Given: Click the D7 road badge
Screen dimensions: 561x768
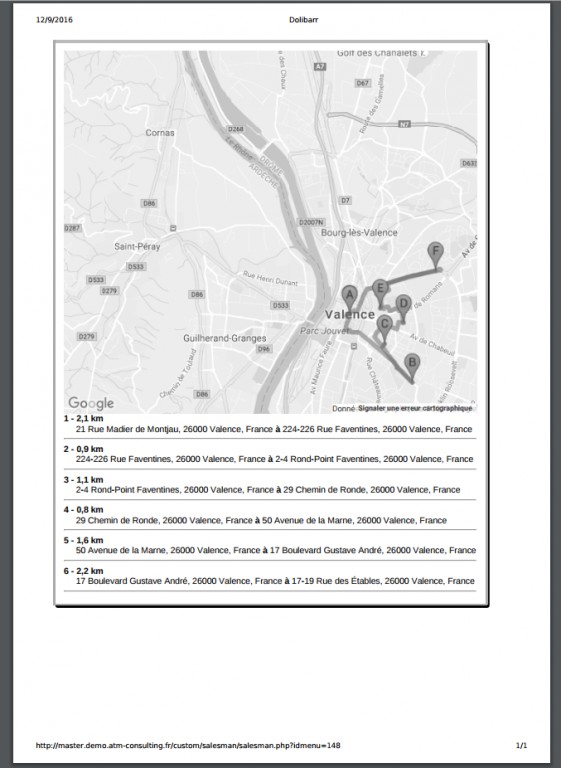Looking at the screenshot, I should 346,200.
